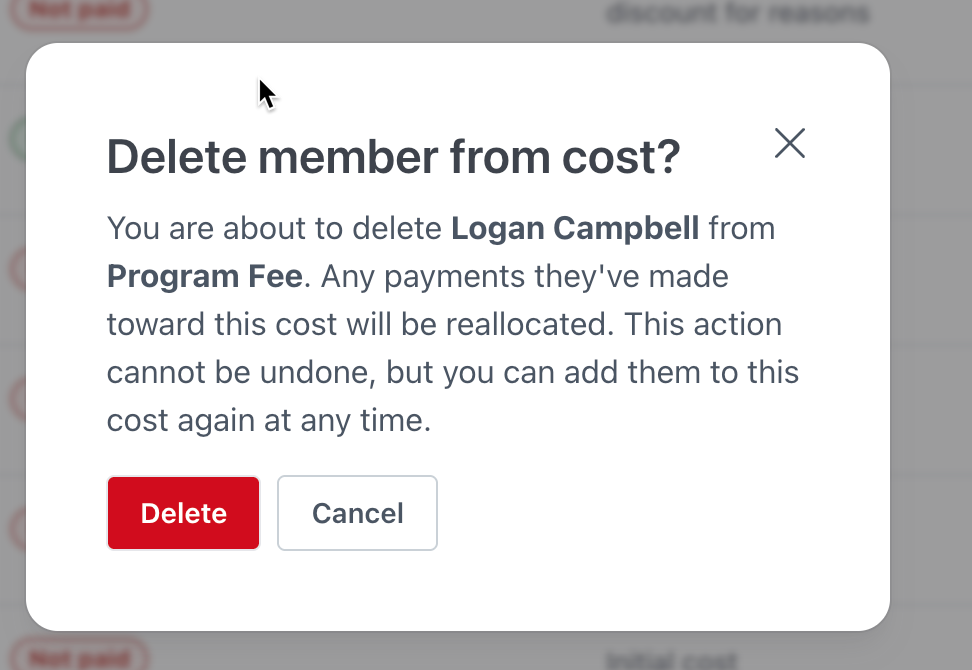Close the dialog using the X icon
Image resolution: width=972 pixels, height=670 pixels.
pyautogui.click(x=790, y=144)
